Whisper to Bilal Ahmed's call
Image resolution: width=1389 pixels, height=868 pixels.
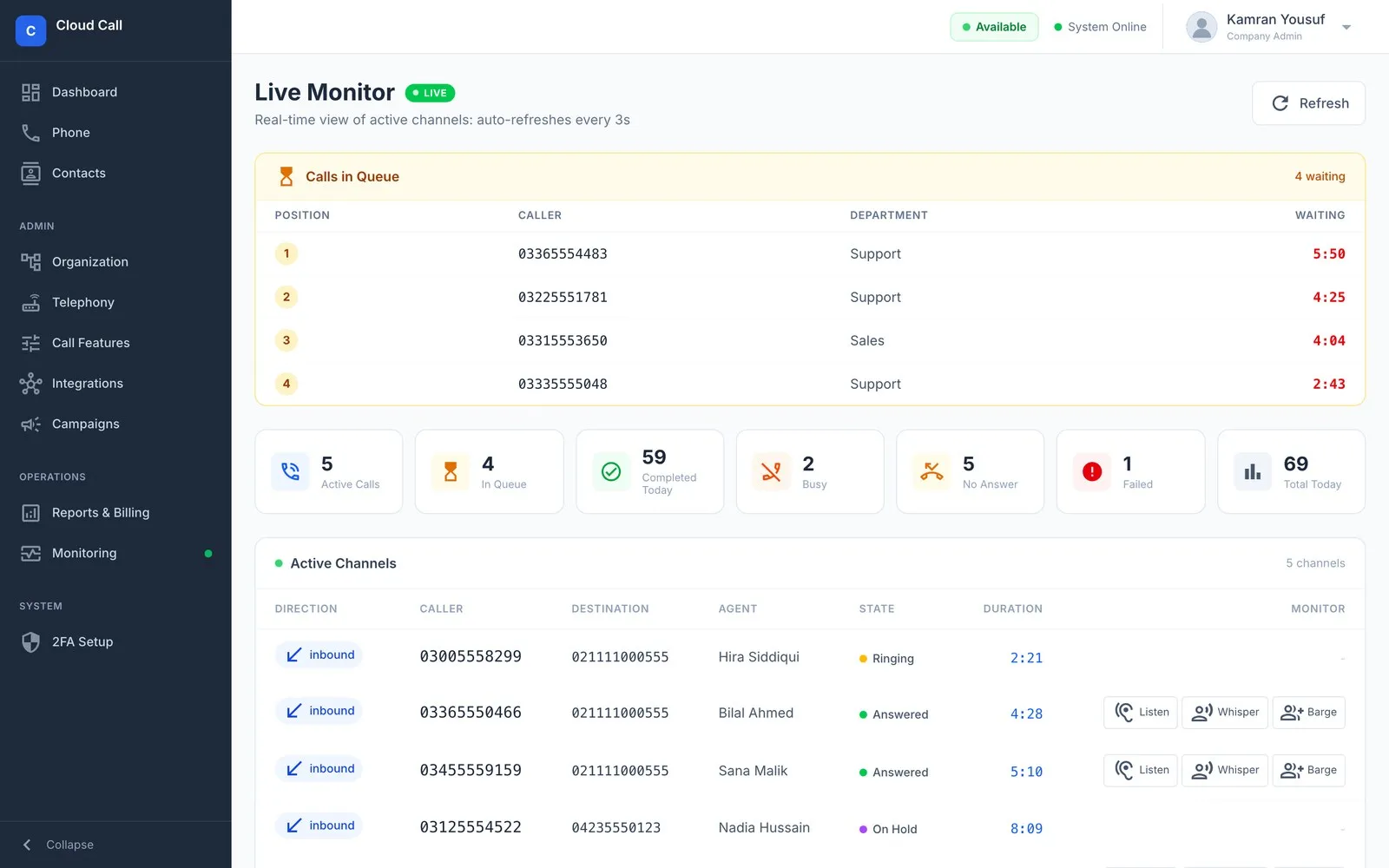[x=1225, y=713]
